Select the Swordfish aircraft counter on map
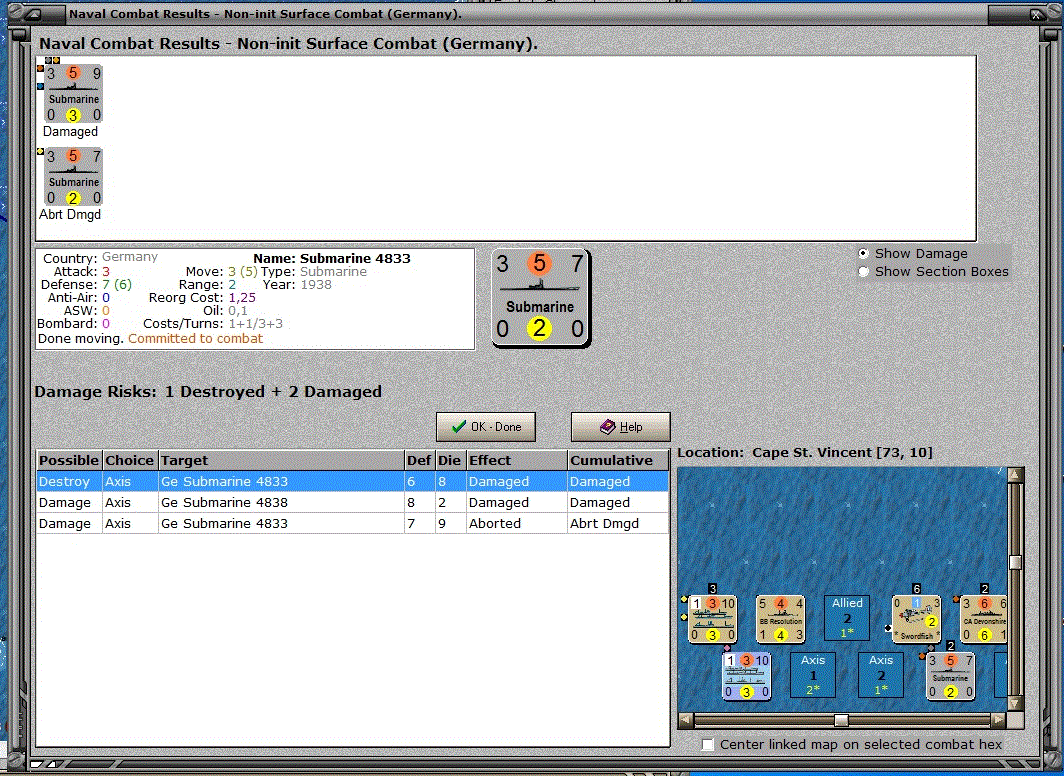The image size is (1064, 776). (x=916, y=619)
